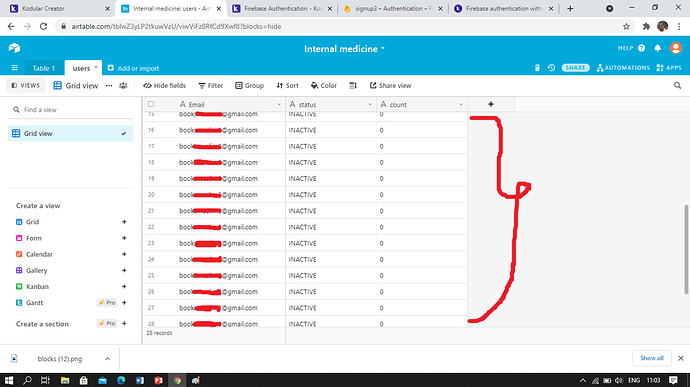Click Hide fields
This screenshot has width=690, height=387.
click(x=165, y=85)
